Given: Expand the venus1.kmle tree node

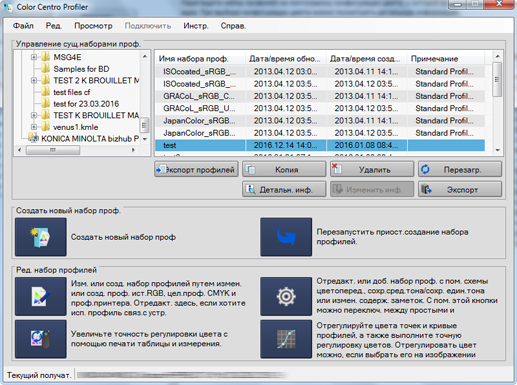Looking at the screenshot, I should click(x=34, y=127).
